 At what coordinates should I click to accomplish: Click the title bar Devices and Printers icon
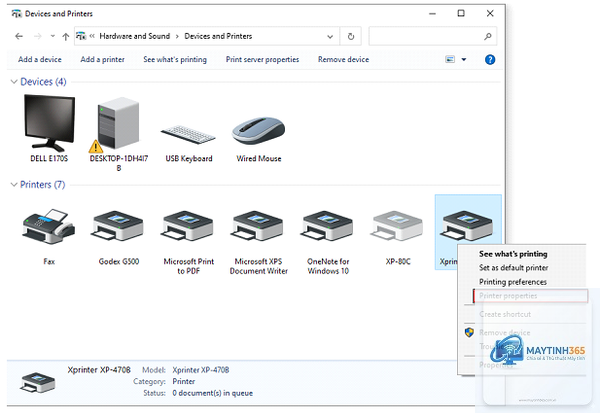(x=16, y=14)
